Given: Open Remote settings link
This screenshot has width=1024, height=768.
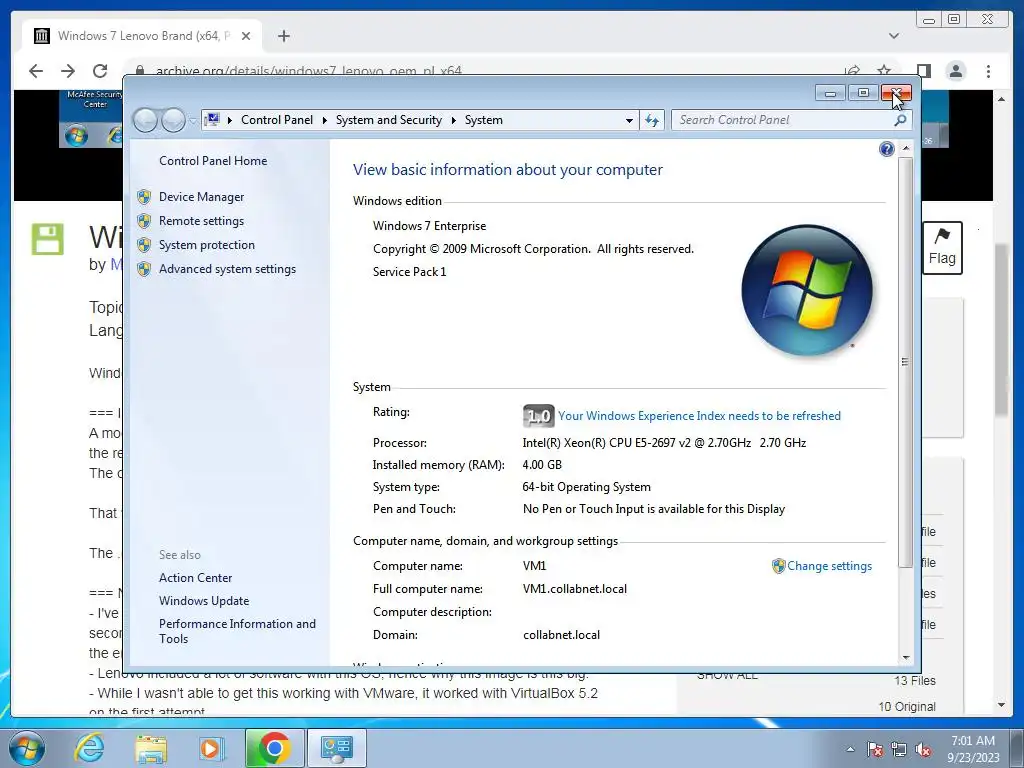Looking at the screenshot, I should 201,221.
